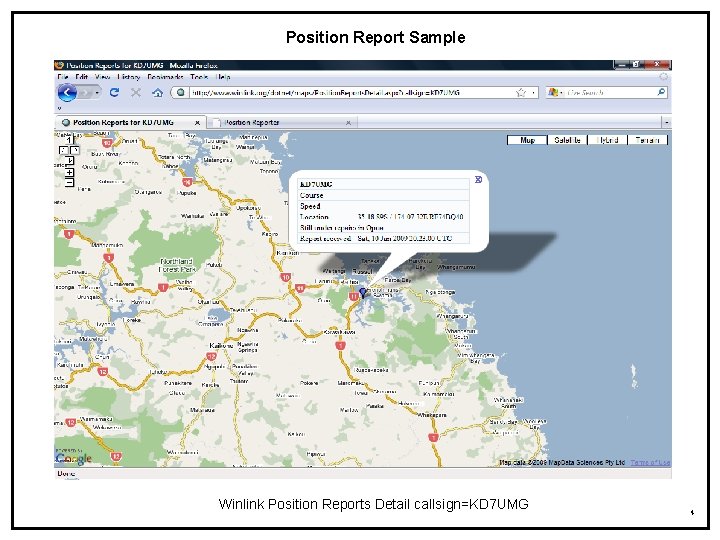Screen dimensions: 720x540
Task: Click the Kaikohe town label
Action: pyautogui.click(x=221, y=345)
